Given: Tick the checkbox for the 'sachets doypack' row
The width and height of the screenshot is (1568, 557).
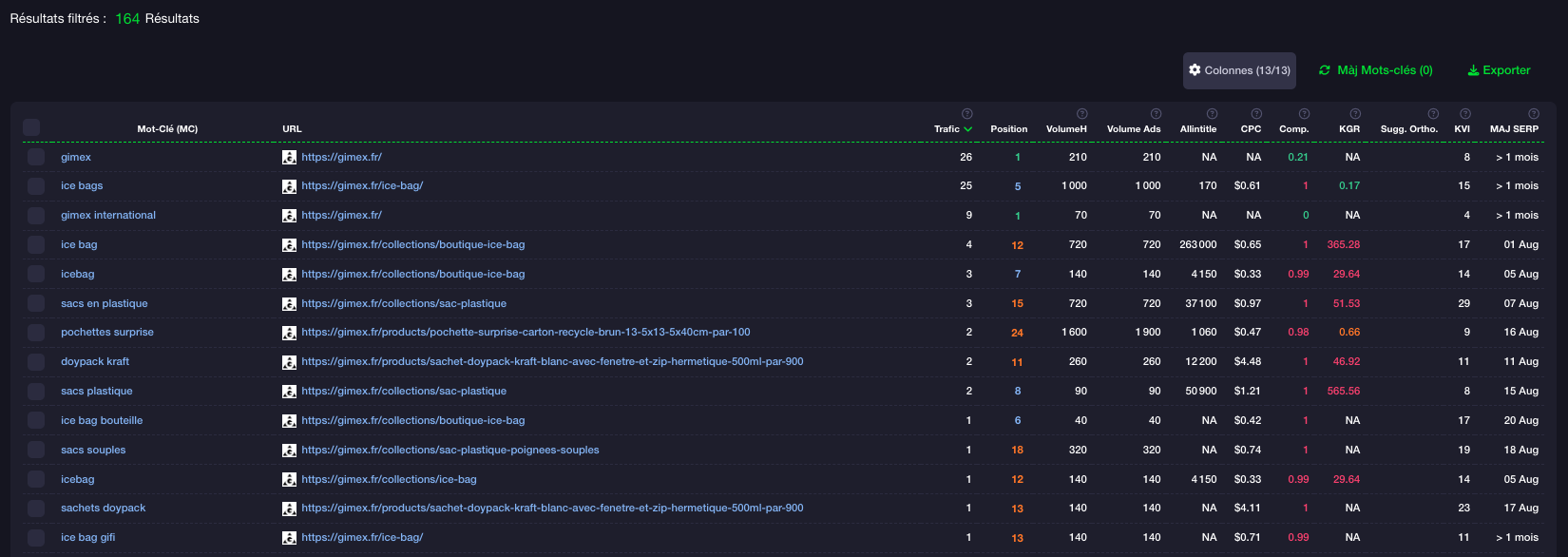Looking at the screenshot, I should pos(36,509).
